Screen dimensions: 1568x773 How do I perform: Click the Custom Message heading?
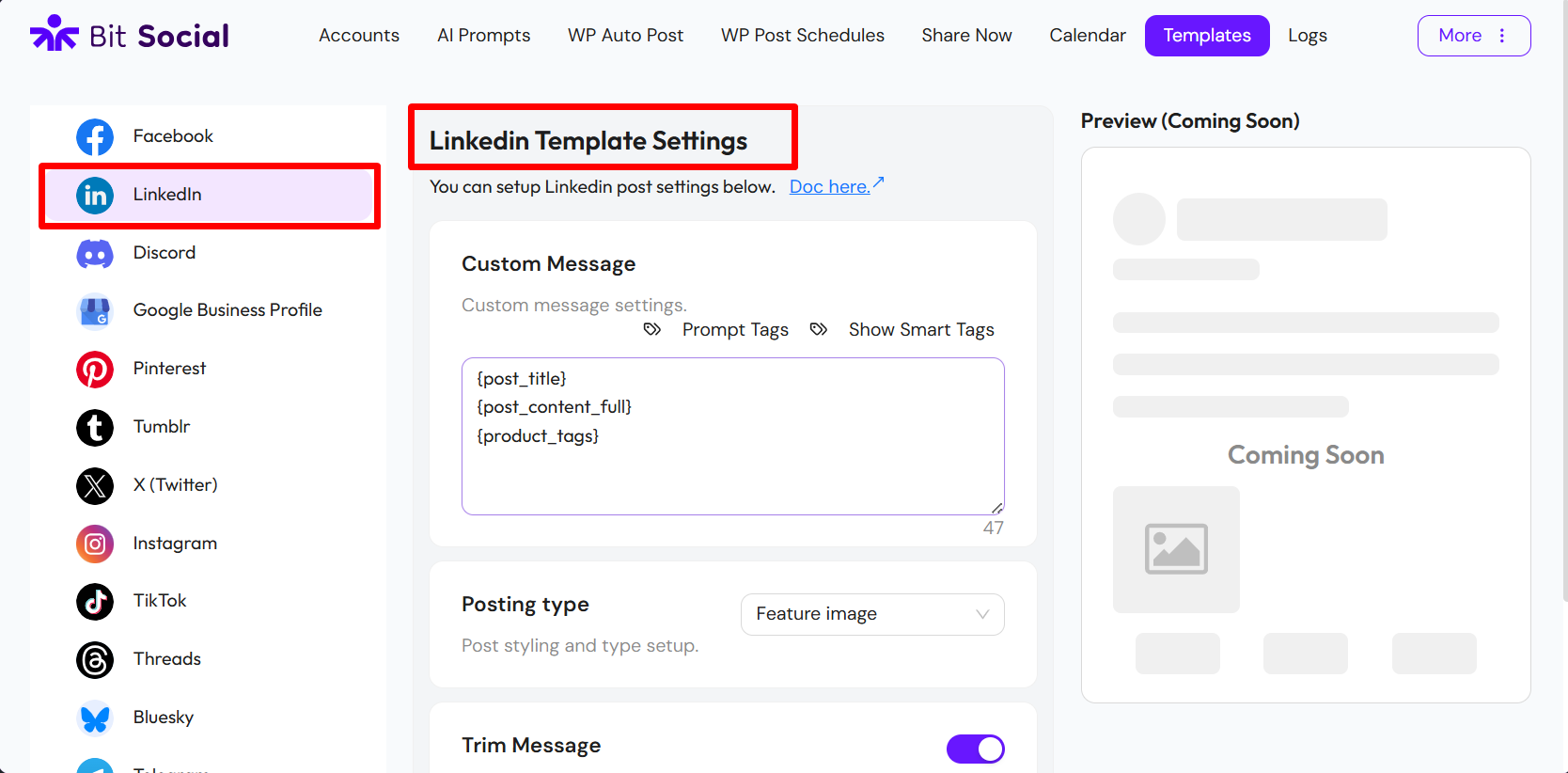(549, 264)
